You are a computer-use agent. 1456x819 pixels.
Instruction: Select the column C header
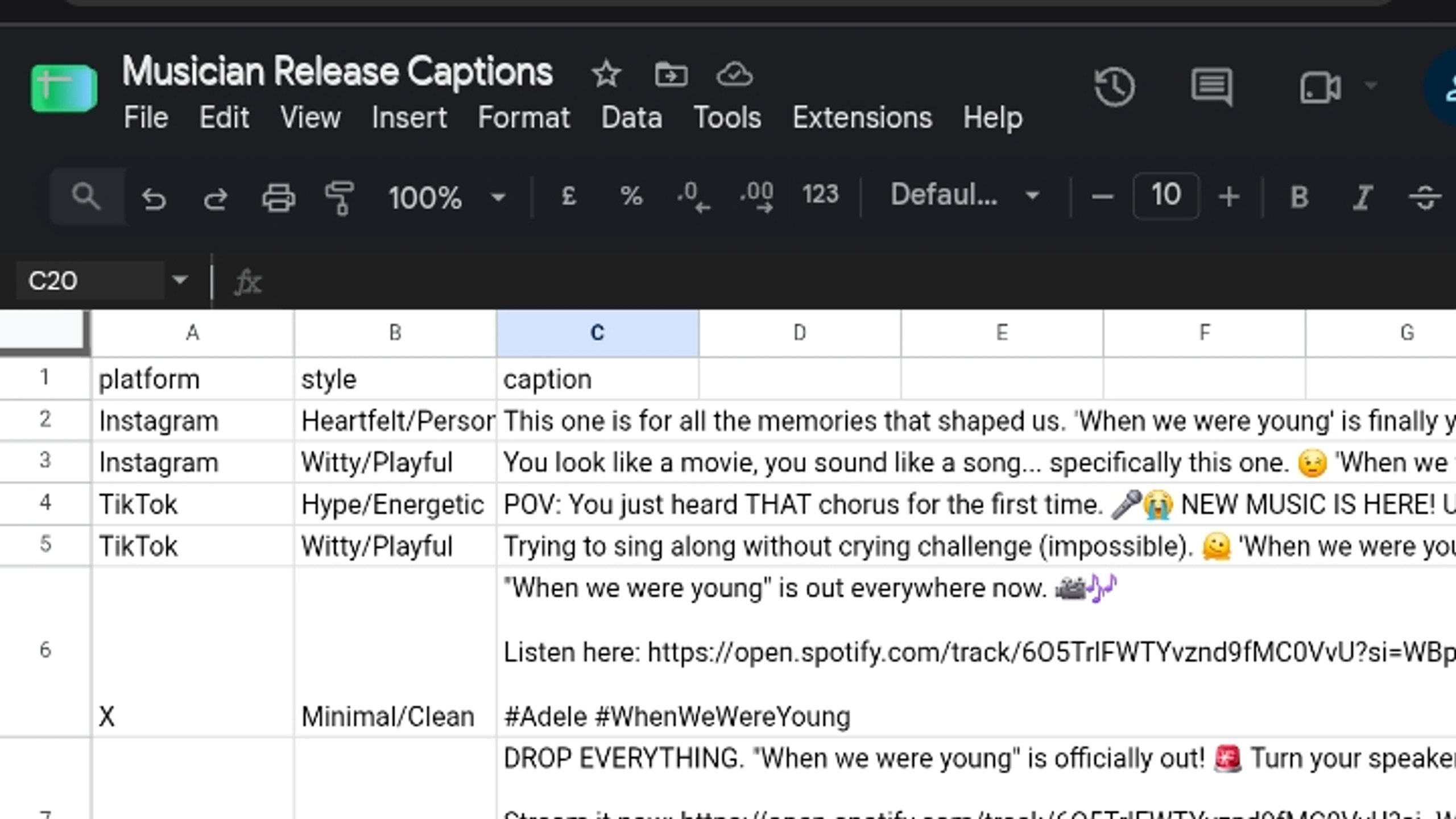[598, 333]
